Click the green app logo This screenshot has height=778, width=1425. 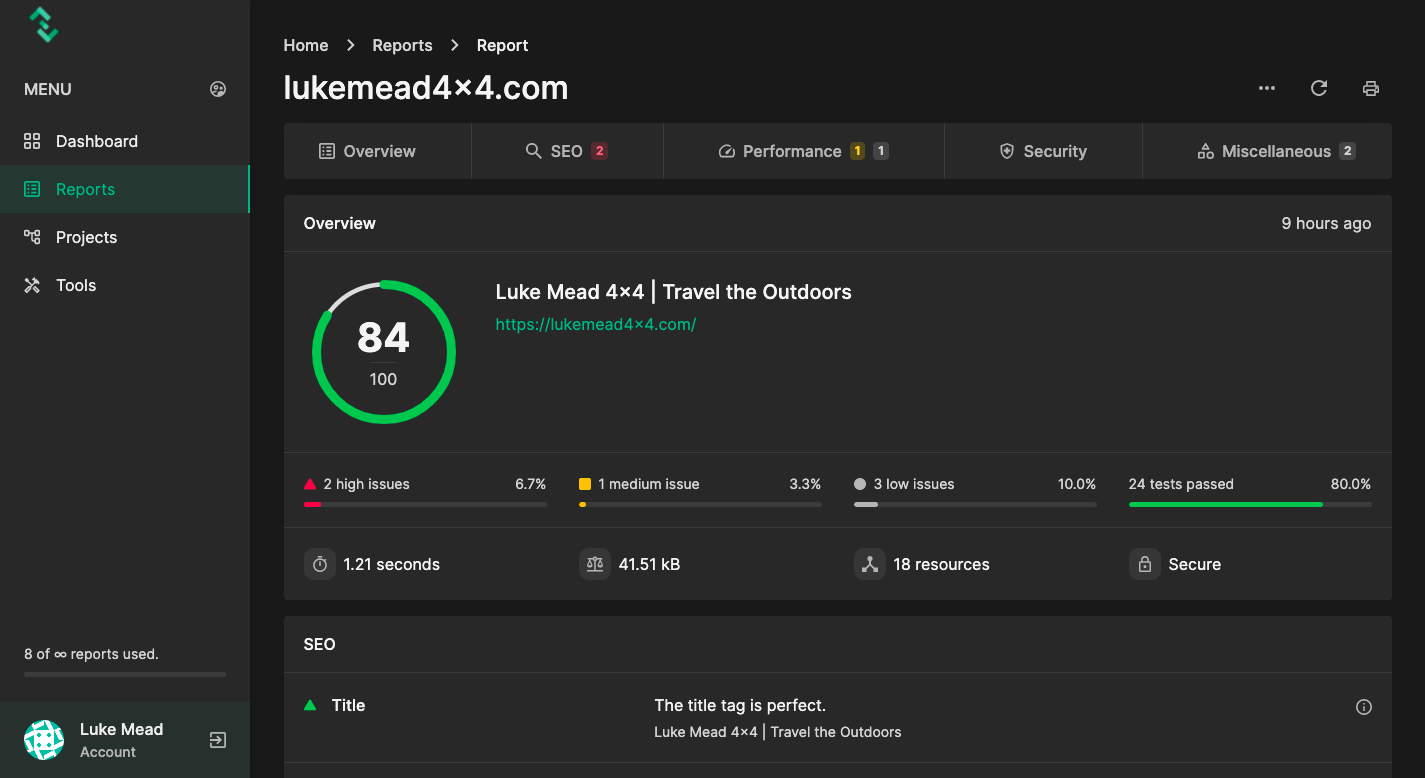click(x=43, y=25)
